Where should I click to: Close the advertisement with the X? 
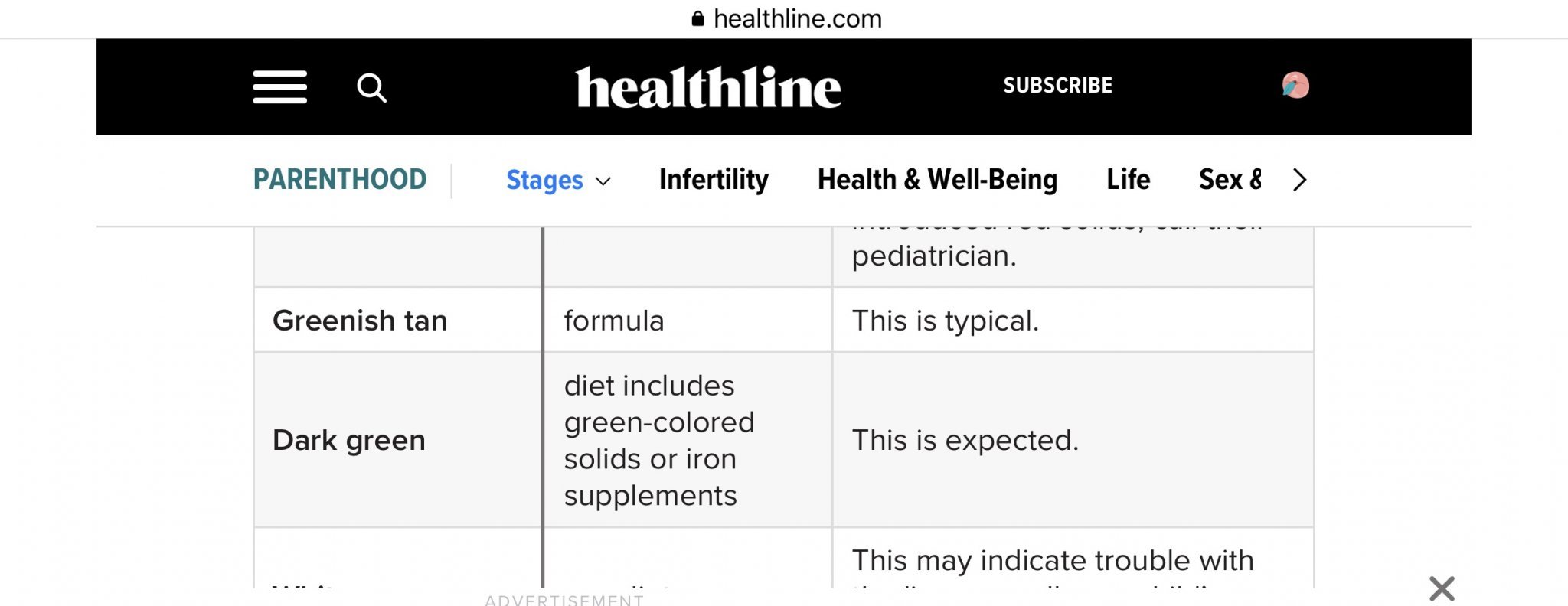point(1441,588)
